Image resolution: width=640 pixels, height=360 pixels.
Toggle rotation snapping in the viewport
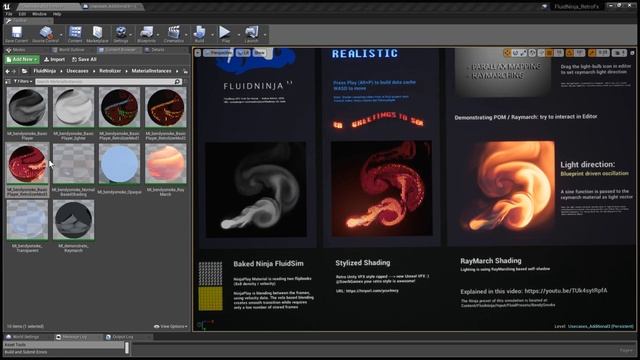point(569,53)
